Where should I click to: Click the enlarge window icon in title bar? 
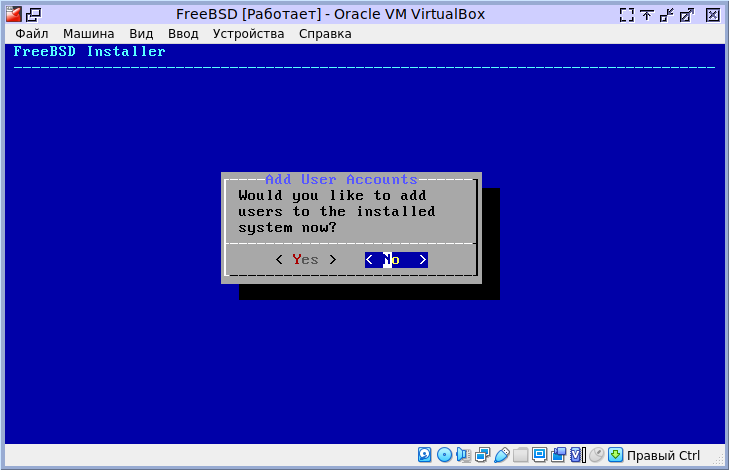click(x=687, y=15)
